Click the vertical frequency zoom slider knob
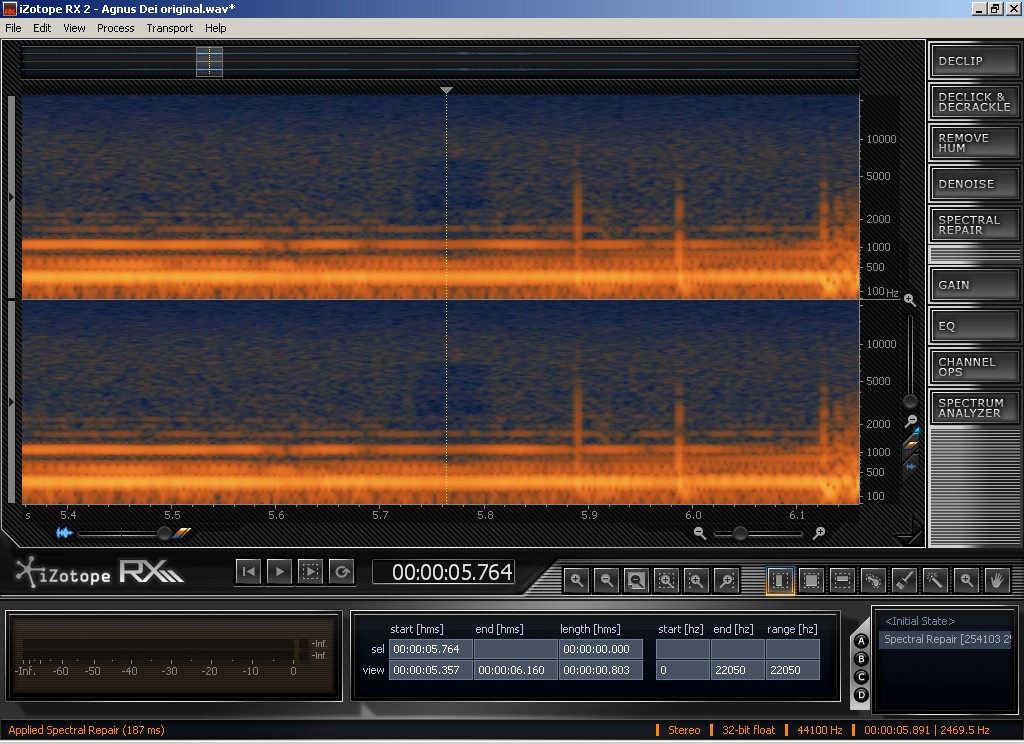 910,401
